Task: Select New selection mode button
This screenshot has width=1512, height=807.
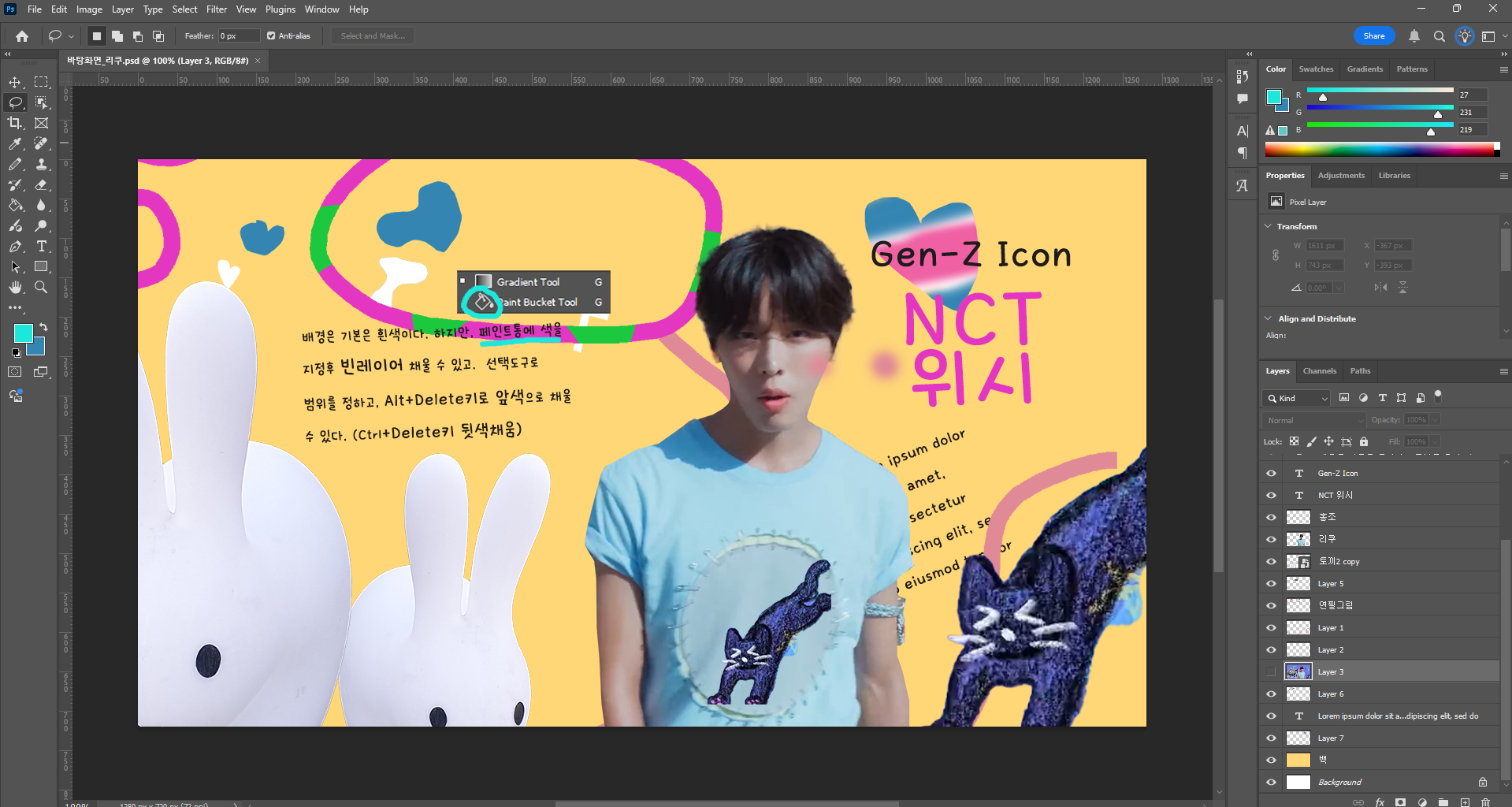Action: click(97, 36)
